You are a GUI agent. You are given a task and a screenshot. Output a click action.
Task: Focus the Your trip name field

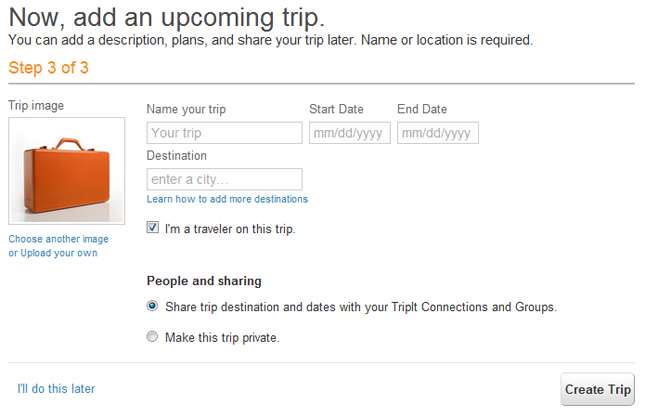[x=225, y=133]
